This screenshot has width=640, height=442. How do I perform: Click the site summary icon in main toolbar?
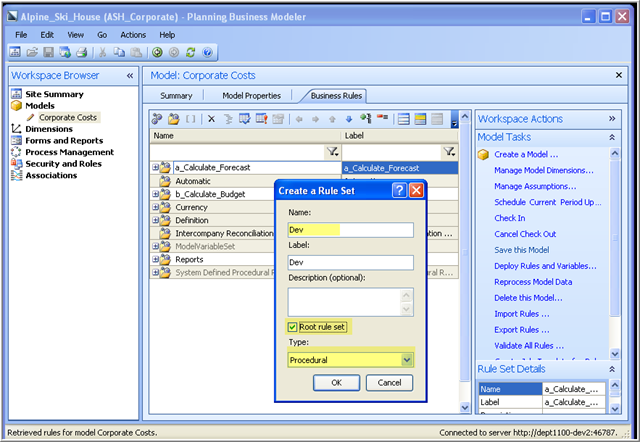[x=15, y=52]
